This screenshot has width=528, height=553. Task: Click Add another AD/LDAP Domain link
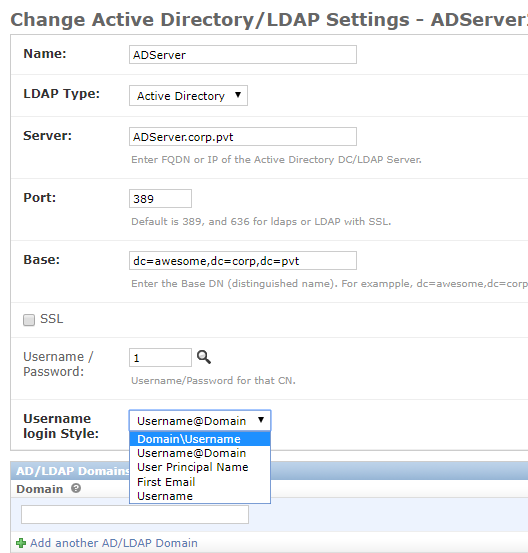point(114,543)
